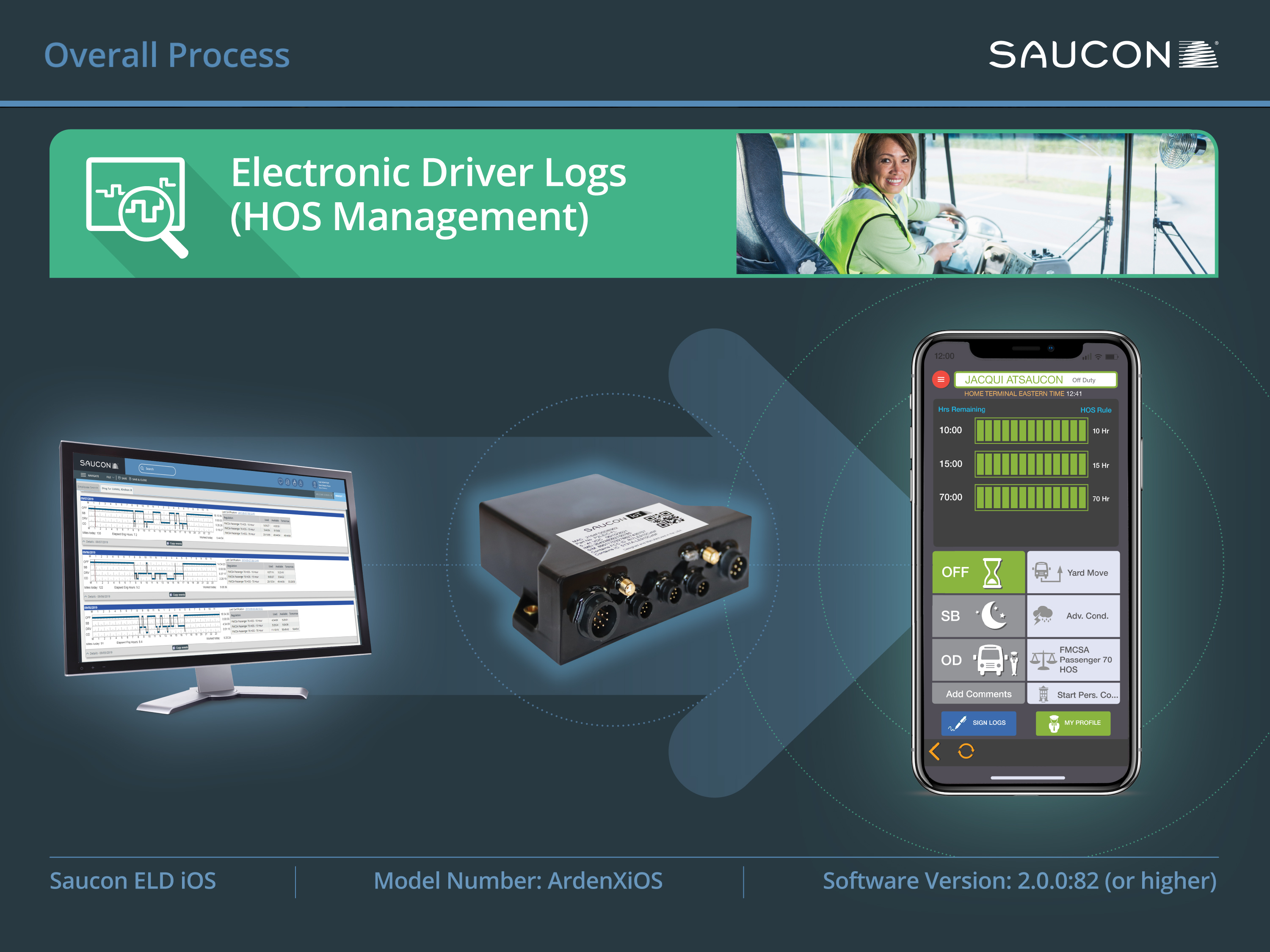Tap the 10 Hr remaining progress bar

[1031, 430]
